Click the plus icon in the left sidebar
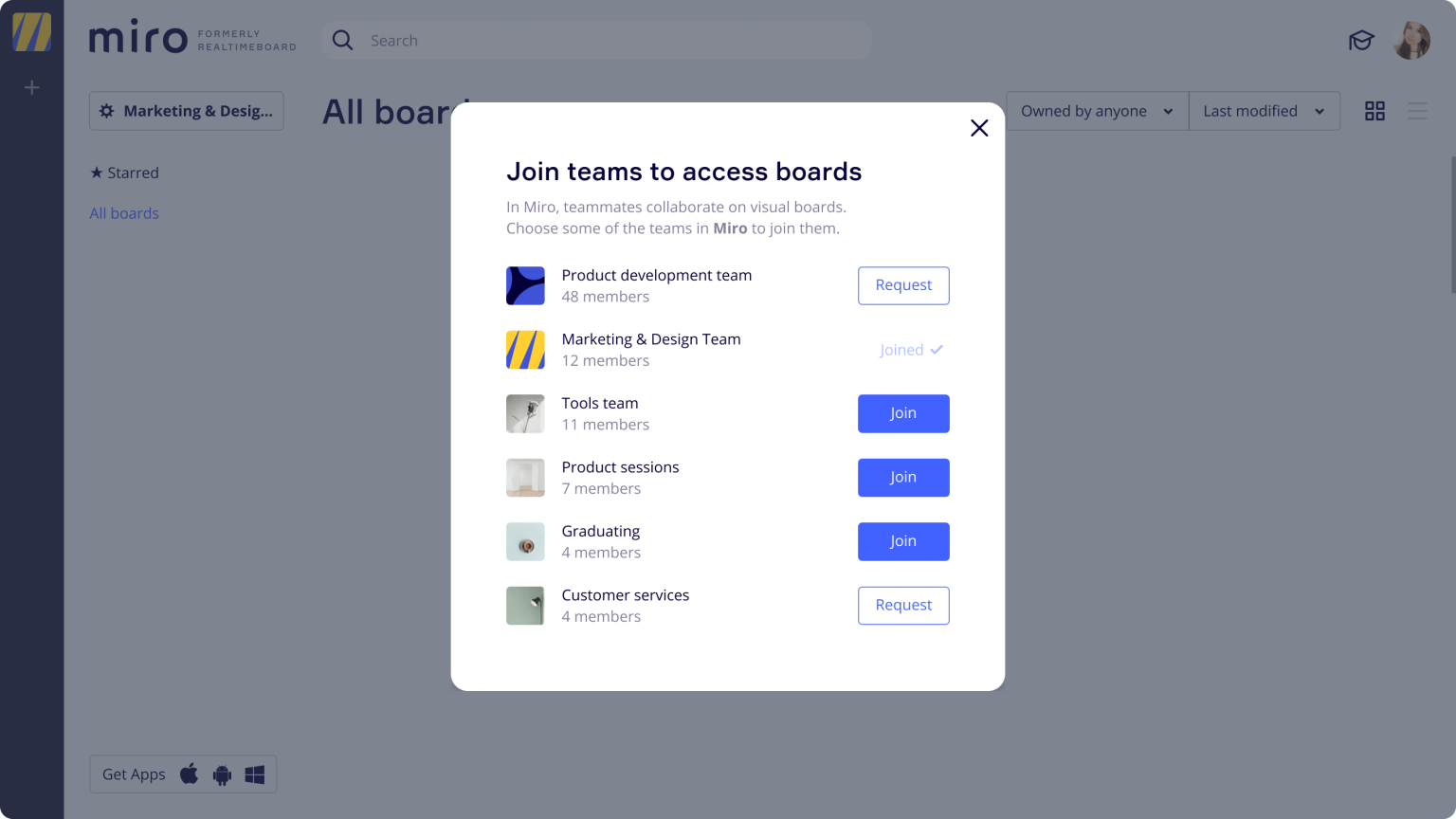The height and width of the screenshot is (819, 1456). [x=31, y=87]
